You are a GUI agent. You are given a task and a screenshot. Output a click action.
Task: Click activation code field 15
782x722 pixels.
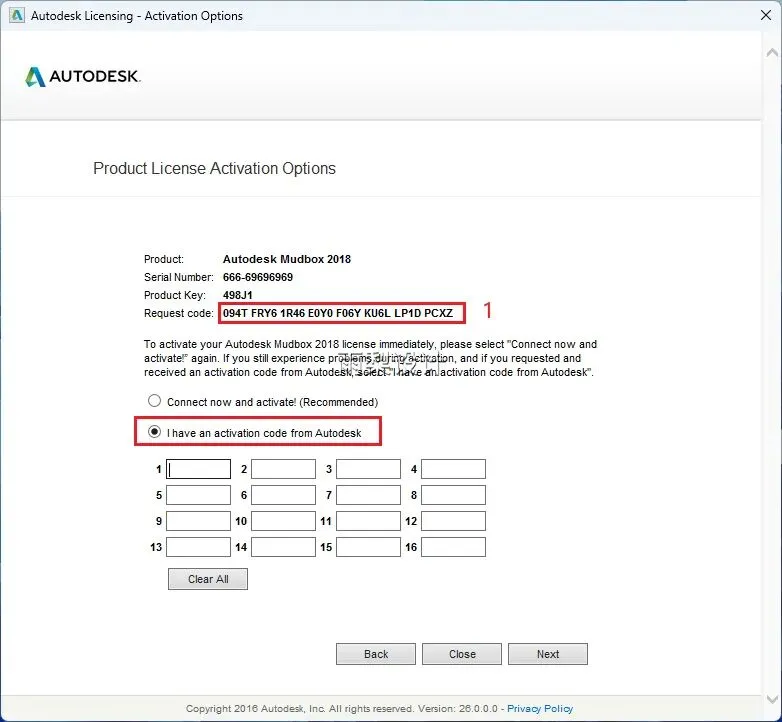click(x=368, y=547)
